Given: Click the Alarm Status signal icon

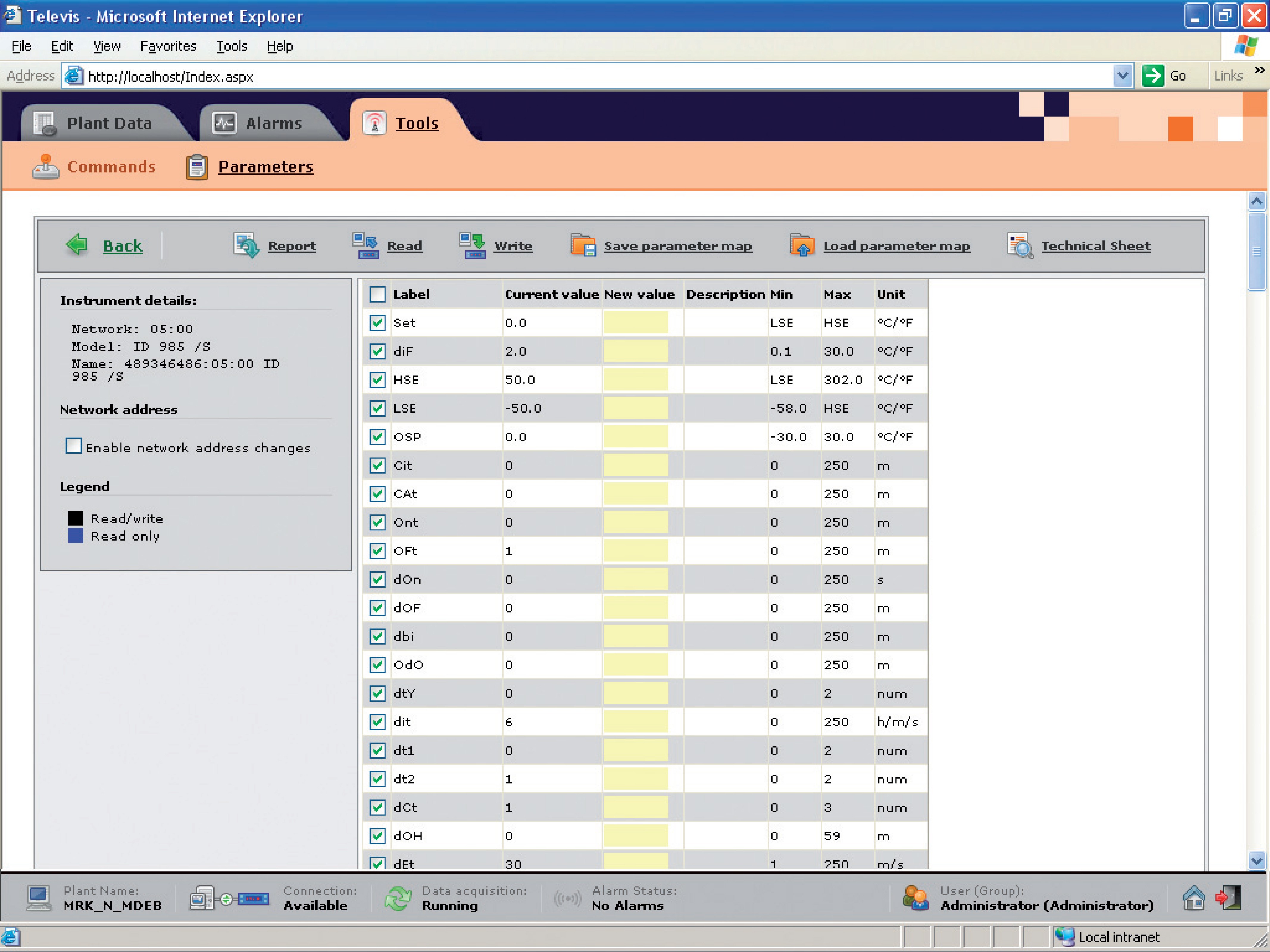Looking at the screenshot, I should click(567, 899).
